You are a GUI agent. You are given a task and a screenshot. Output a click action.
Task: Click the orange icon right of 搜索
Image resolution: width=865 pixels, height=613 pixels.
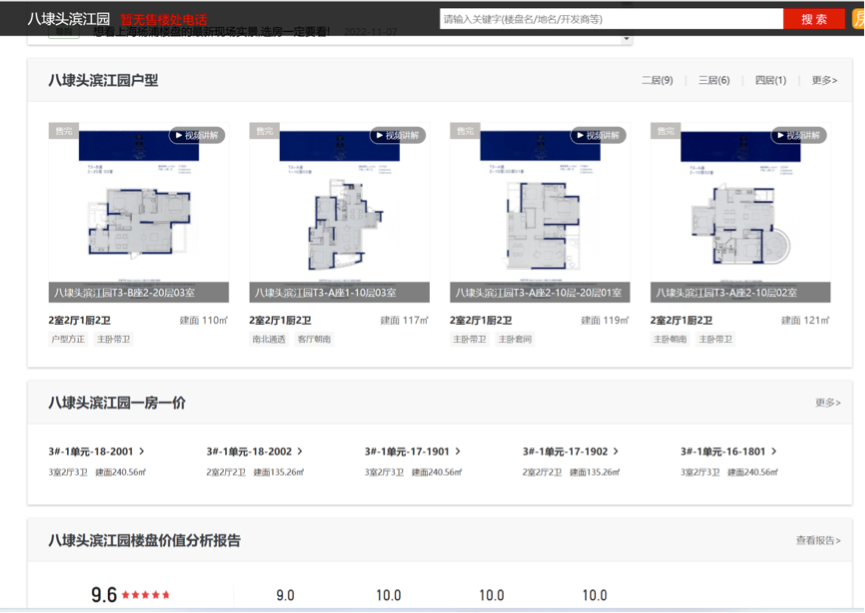[x=858, y=19]
